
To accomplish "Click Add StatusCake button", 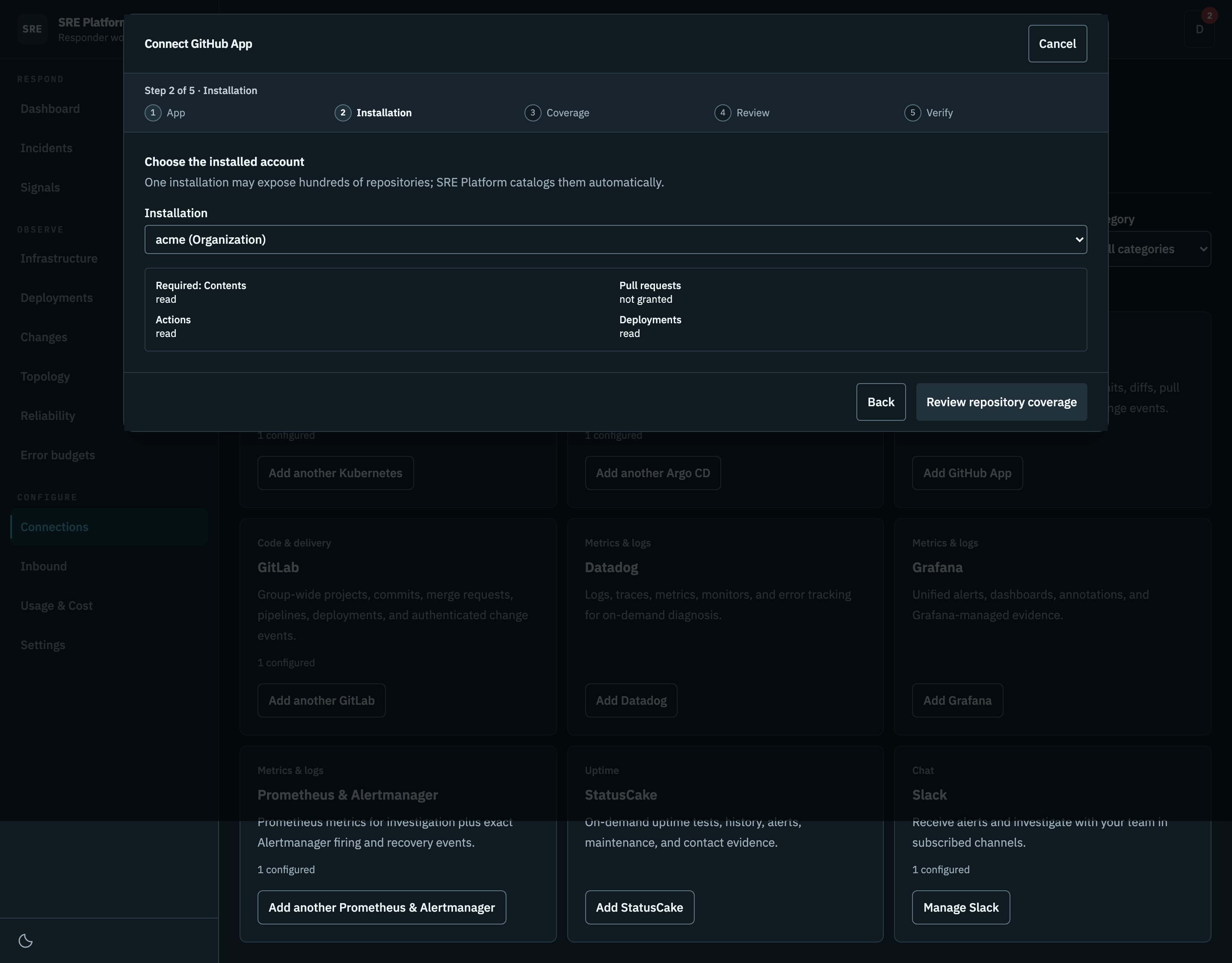I will pos(640,907).
